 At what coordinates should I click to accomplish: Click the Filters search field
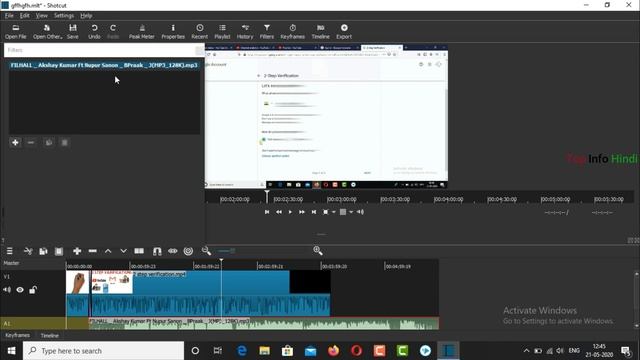click(100, 50)
